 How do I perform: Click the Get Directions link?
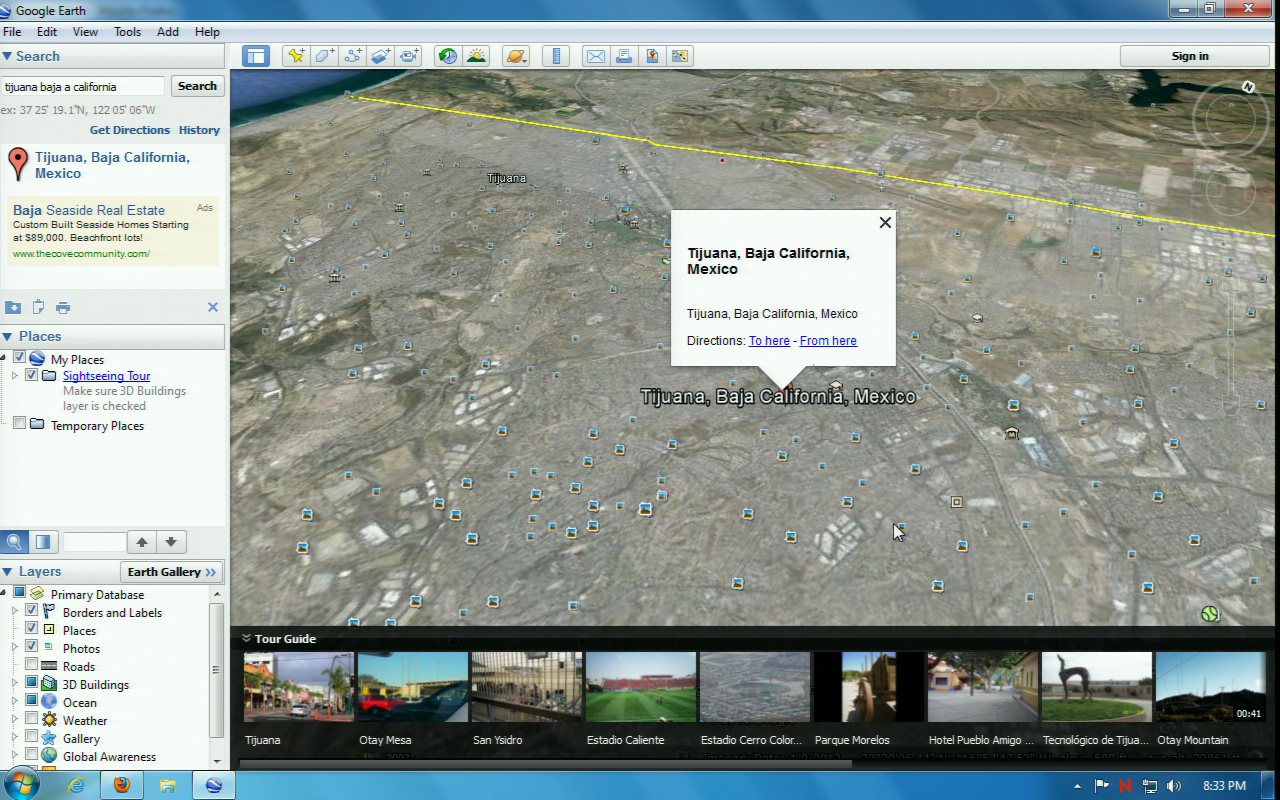point(130,130)
